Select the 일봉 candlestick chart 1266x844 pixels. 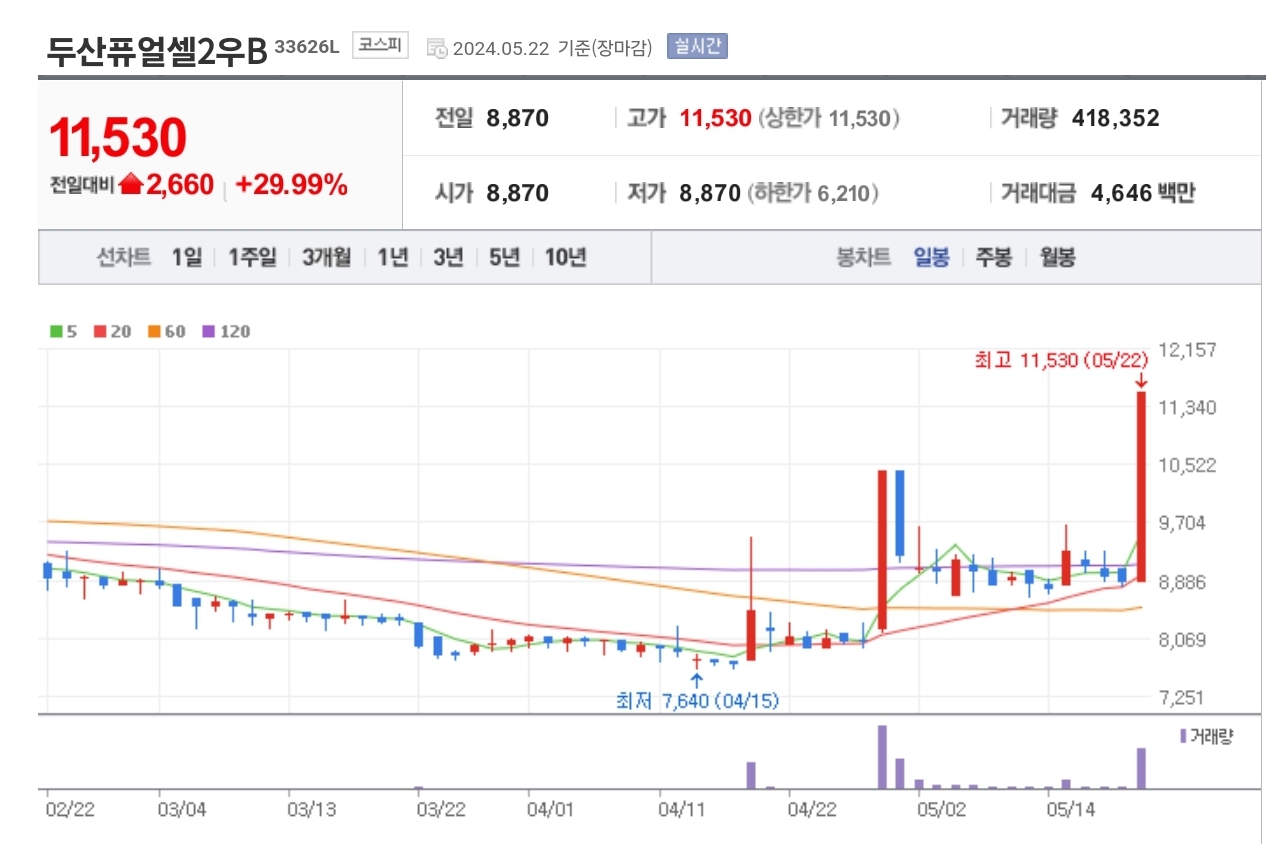click(931, 257)
